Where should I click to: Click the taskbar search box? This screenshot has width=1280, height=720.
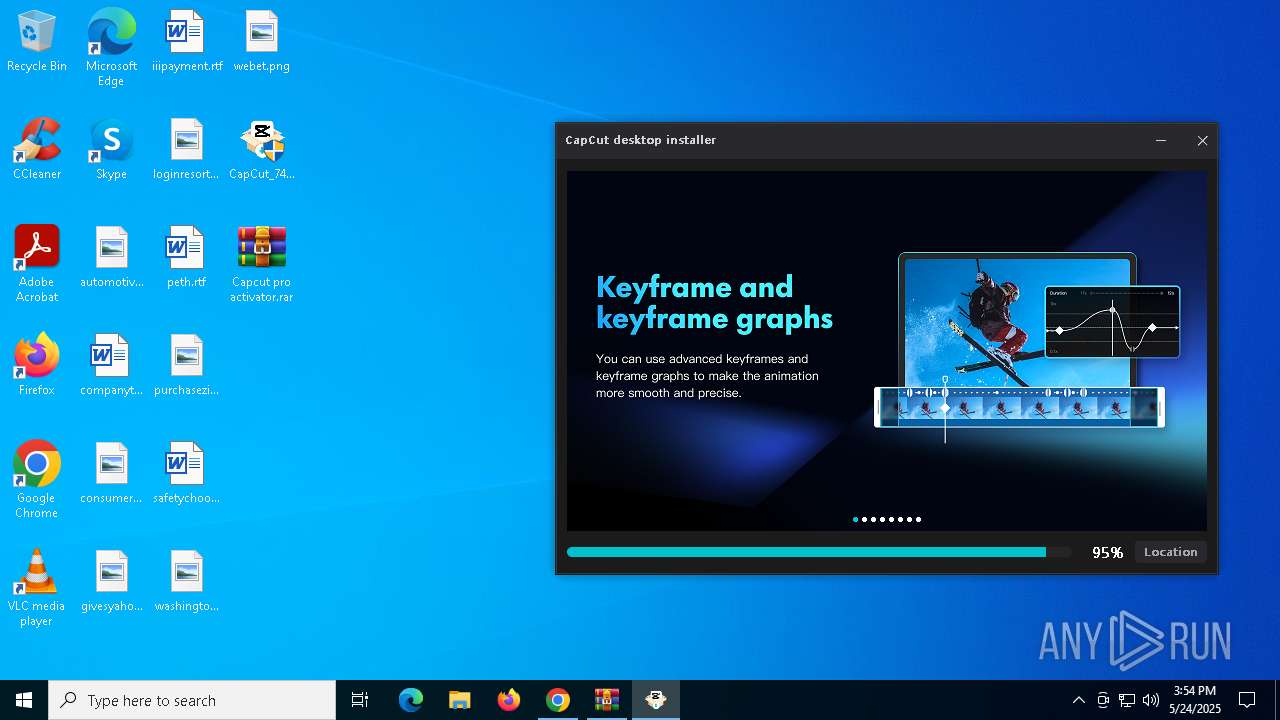click(192, 700)
